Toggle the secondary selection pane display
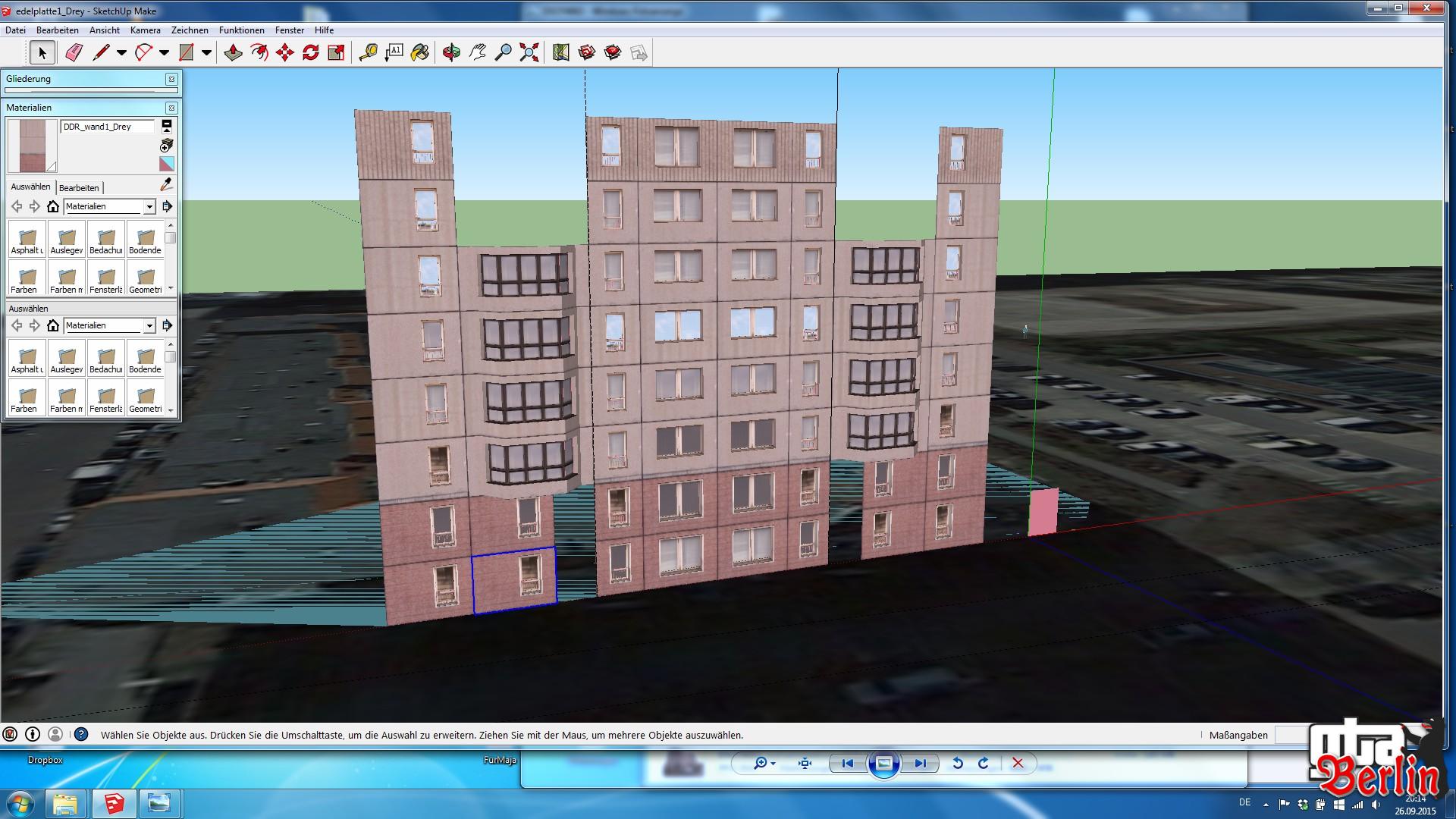Screen dimensions: 1456x819 coord(167,126)
